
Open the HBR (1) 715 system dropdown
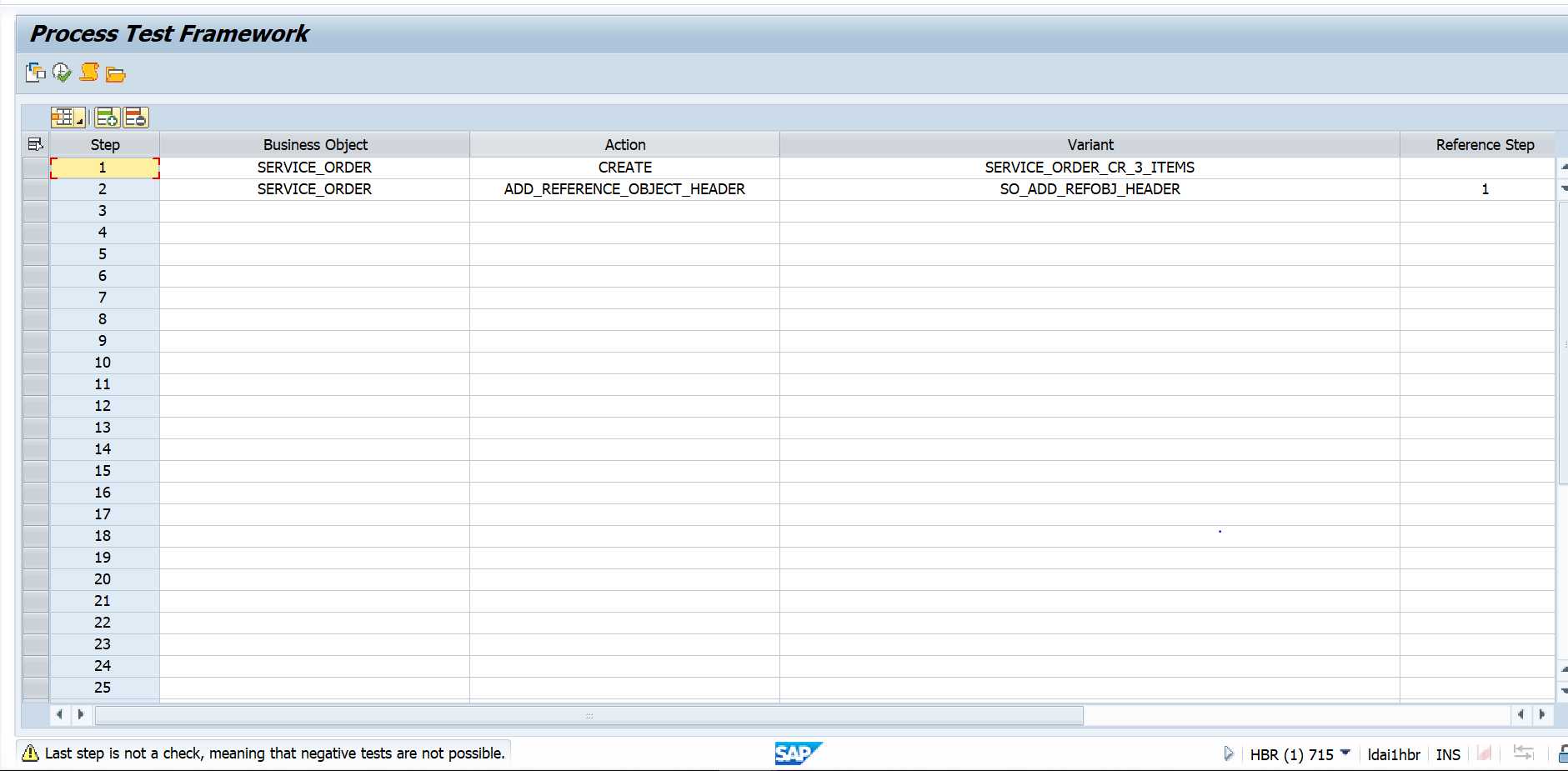pos(1345,753)
